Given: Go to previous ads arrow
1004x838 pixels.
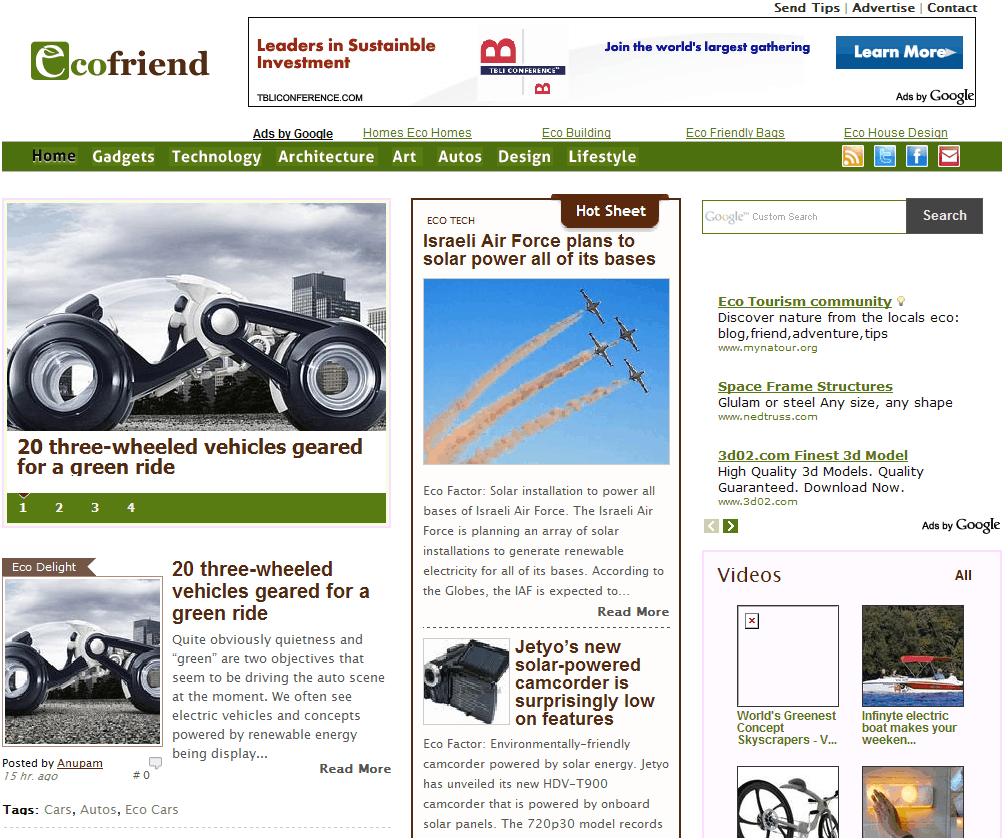Looking at the screenshot, I should (711, 526).
